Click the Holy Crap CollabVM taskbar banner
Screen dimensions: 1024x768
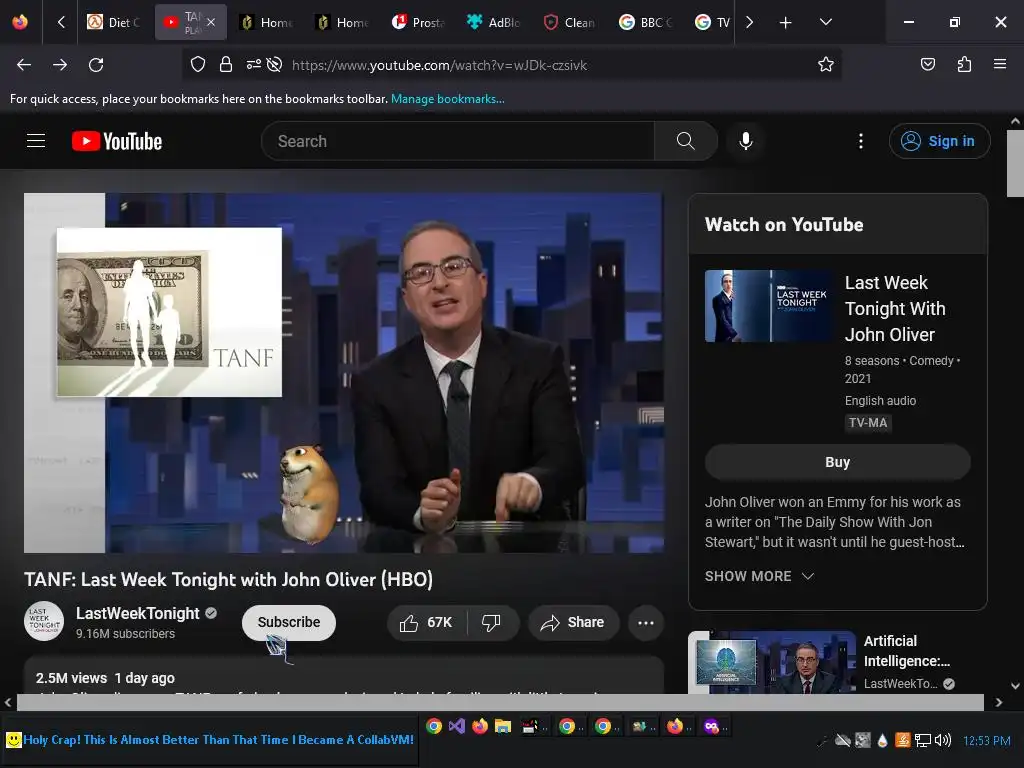click(210, 740)
